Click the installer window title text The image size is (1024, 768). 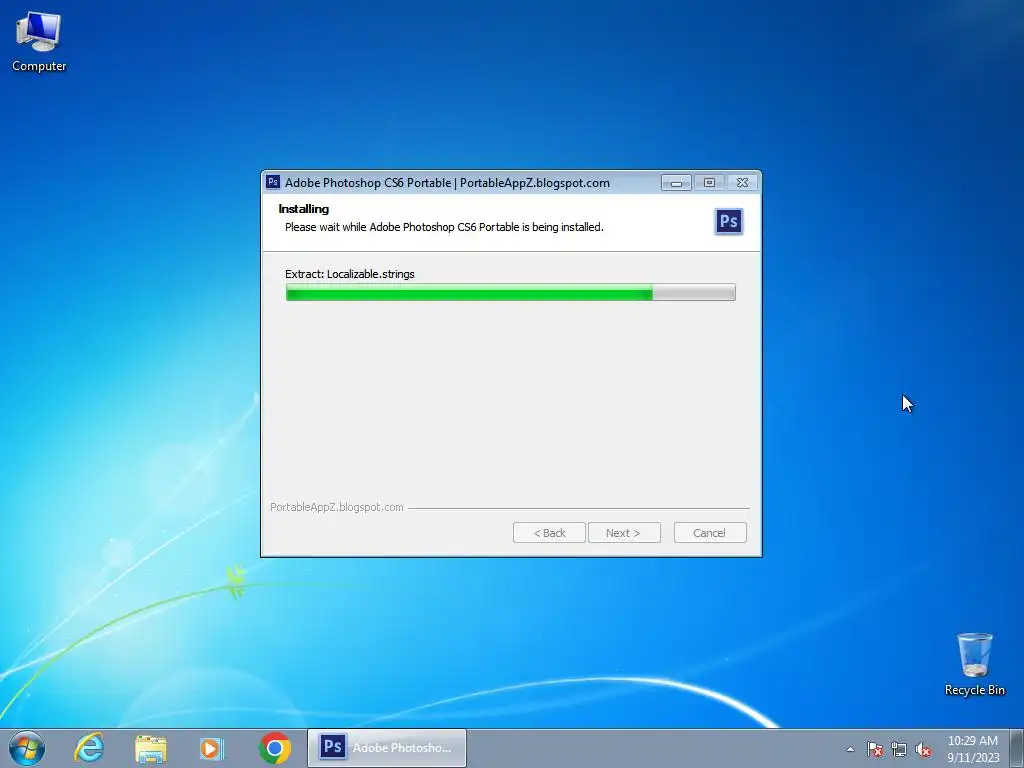pos(447,183)
